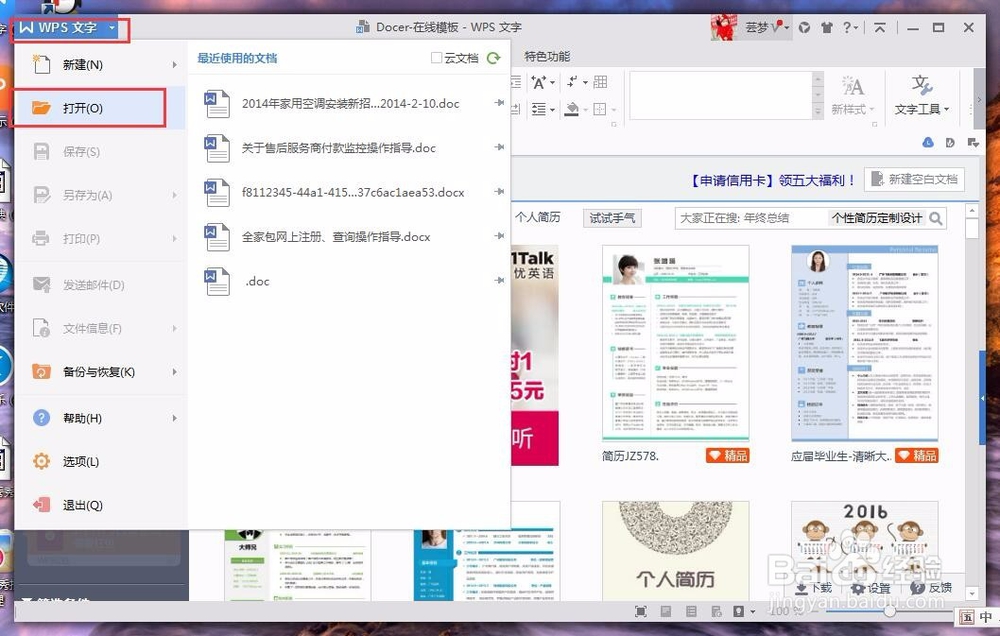
Task: Open recent file 全家包网上注册、查询操作指导.docx
Action: tap(349, 237)
